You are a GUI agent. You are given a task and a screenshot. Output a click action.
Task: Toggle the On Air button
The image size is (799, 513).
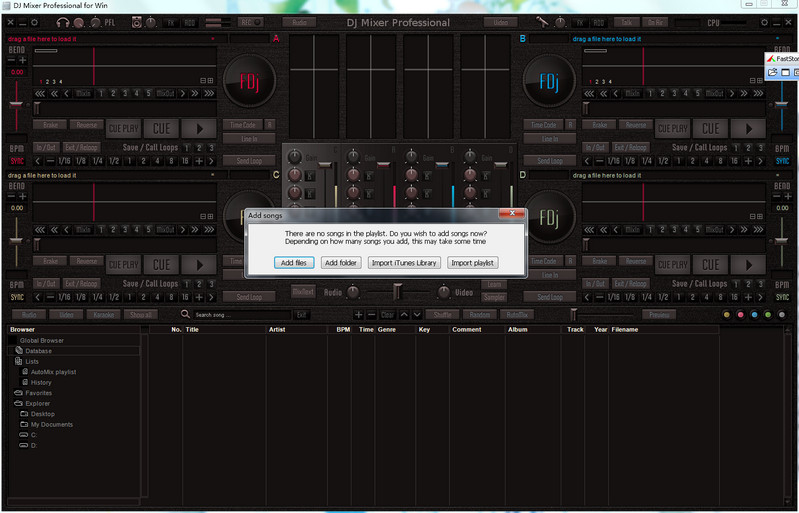pyautogui.click(x=655, y=22)
